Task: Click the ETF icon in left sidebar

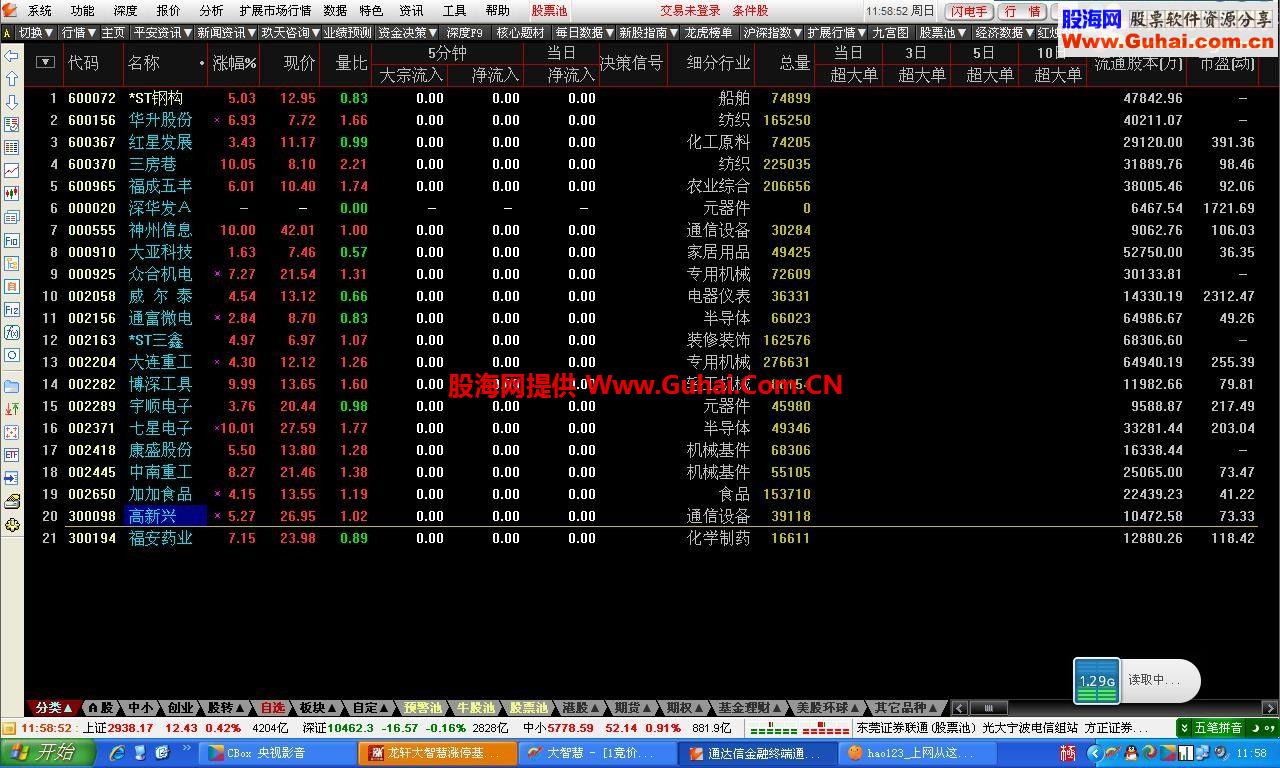Action: click(x=12, y=454)
